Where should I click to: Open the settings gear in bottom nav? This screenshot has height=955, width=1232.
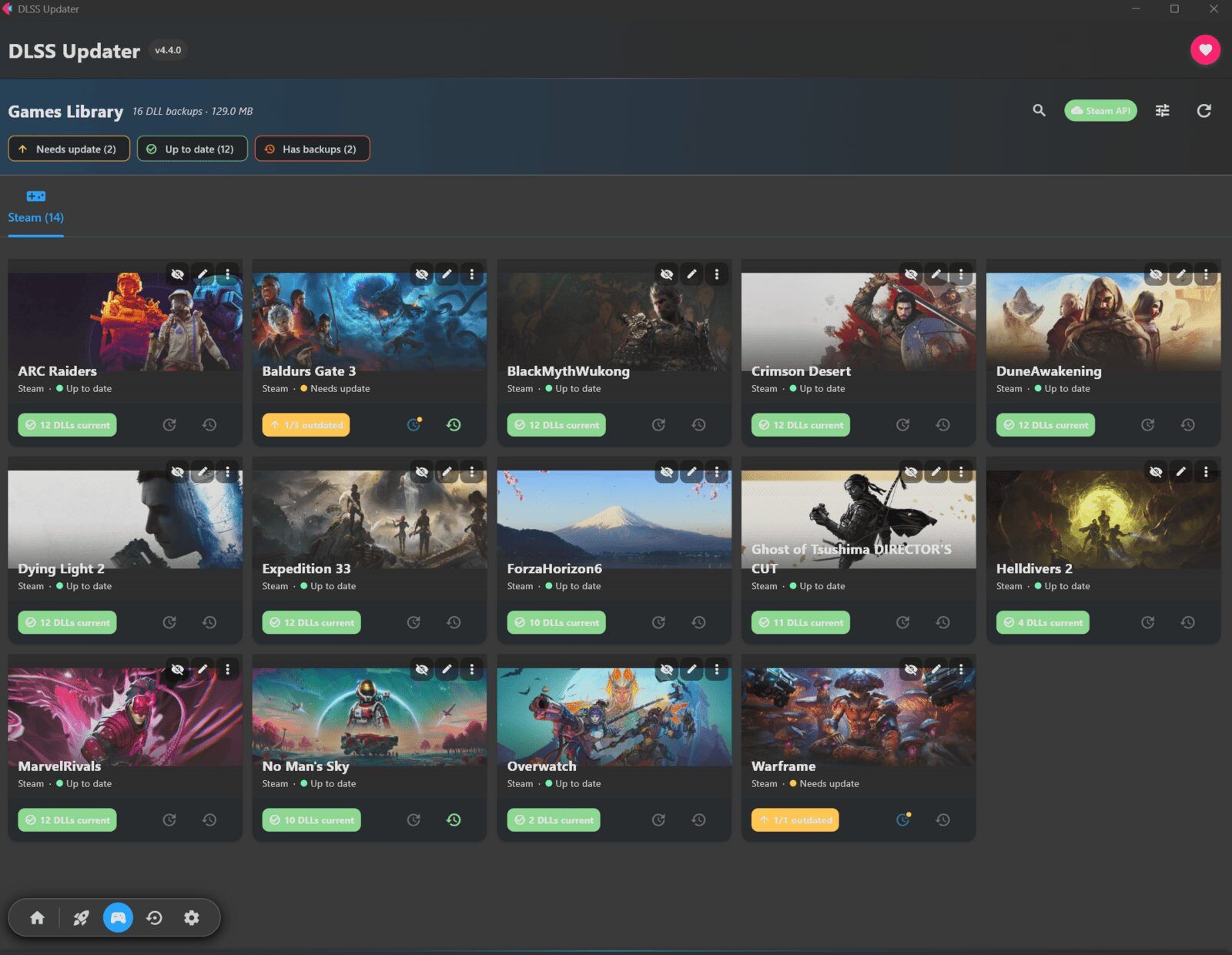coord(191,917)
